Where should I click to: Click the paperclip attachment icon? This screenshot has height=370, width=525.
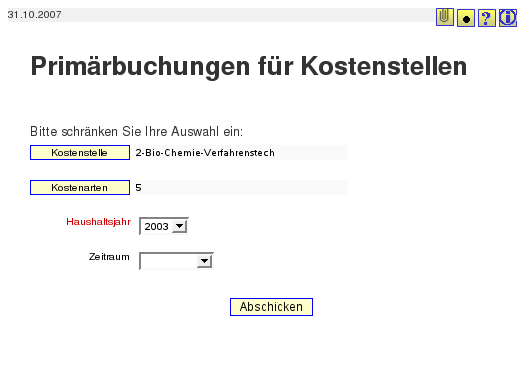(x=445, y=17)
